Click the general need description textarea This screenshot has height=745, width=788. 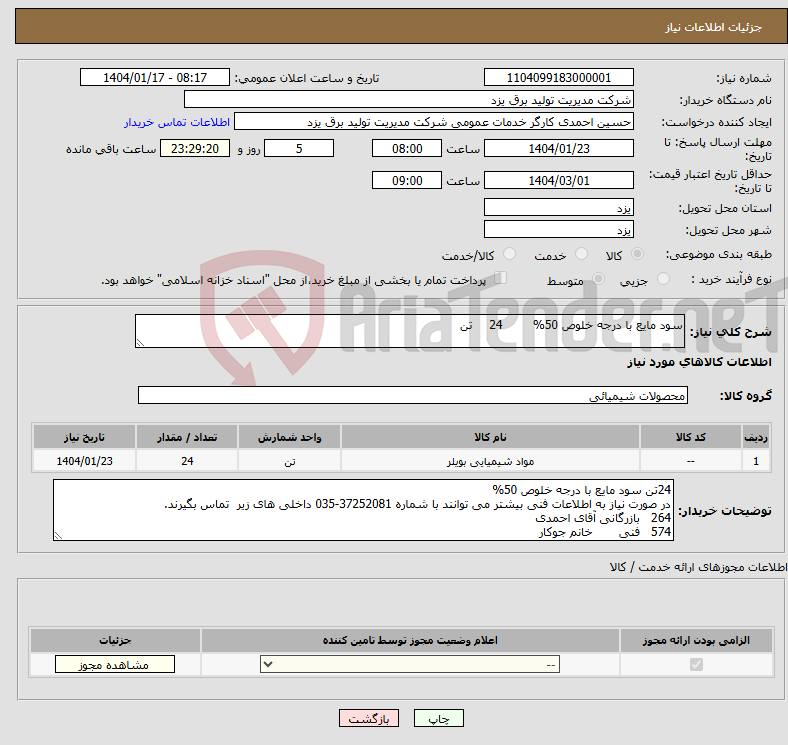[x=410, y=331]
